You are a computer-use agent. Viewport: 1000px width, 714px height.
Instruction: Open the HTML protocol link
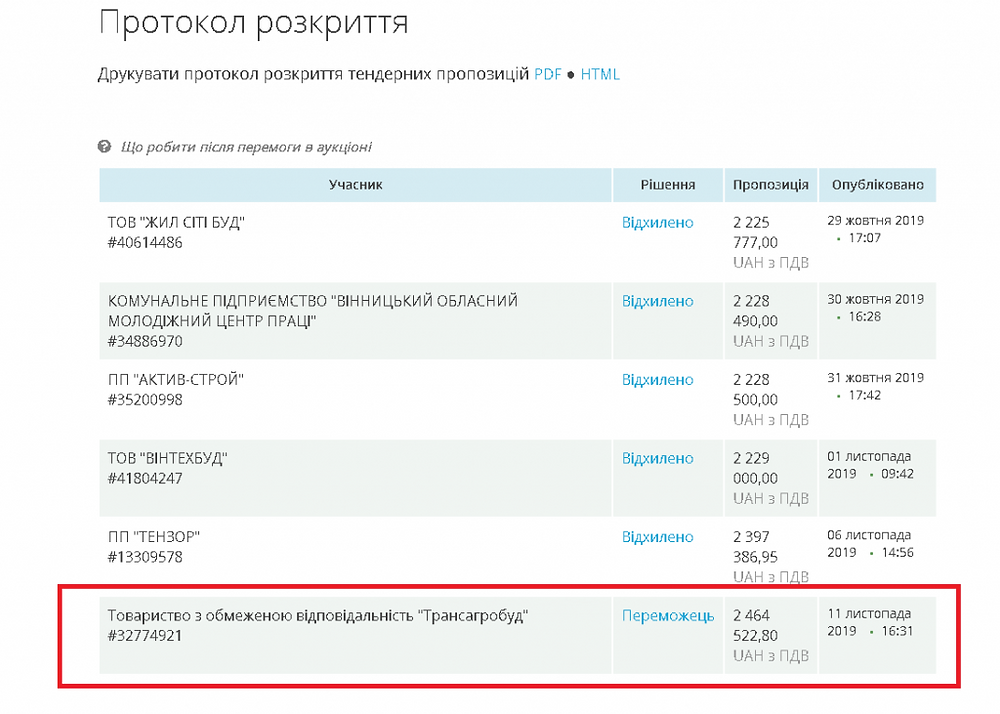[599, 75]
